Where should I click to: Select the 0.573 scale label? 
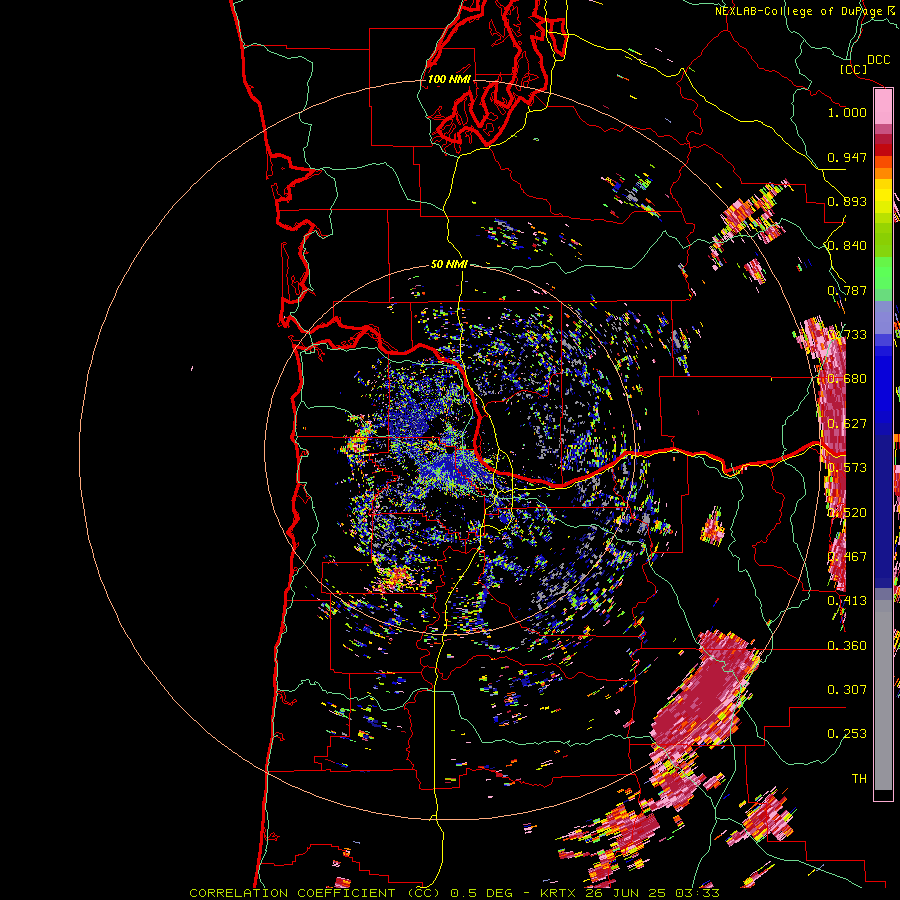pyautogui.click(x=847, y=468)
